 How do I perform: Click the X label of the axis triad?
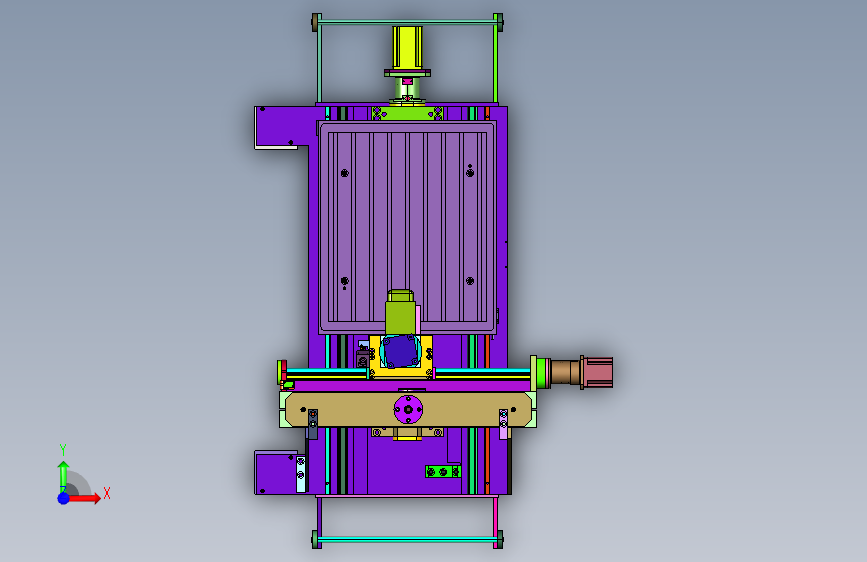coord(107,493)
